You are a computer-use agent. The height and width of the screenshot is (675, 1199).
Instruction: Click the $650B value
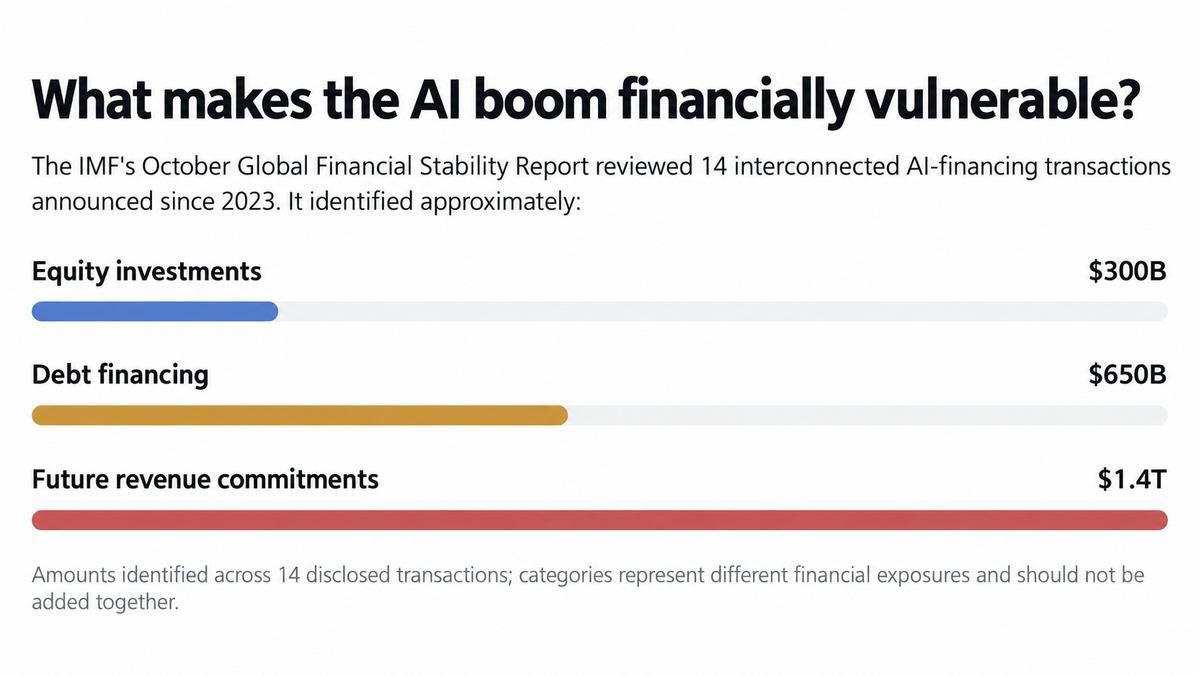(1127, 375)
